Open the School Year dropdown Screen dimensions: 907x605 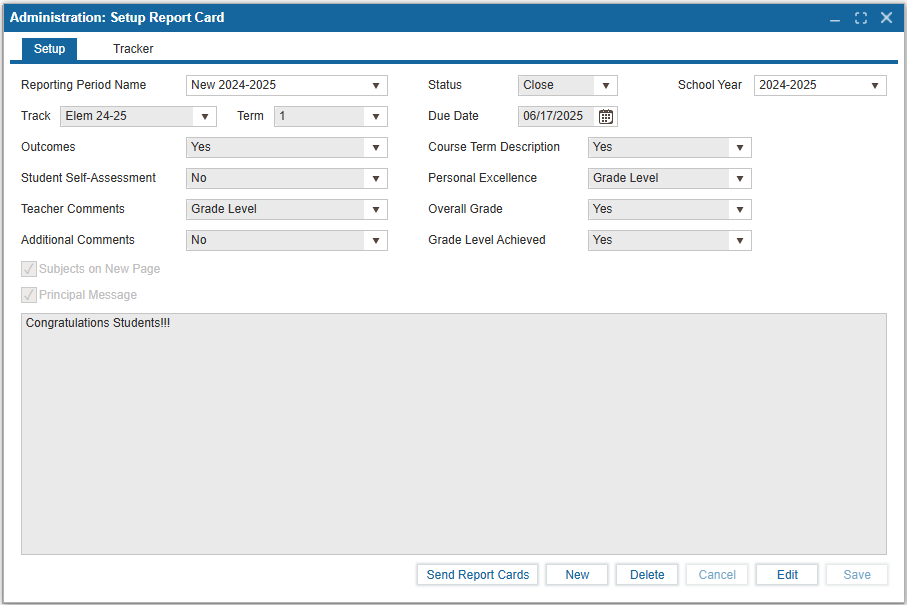(x=875, y=86)
